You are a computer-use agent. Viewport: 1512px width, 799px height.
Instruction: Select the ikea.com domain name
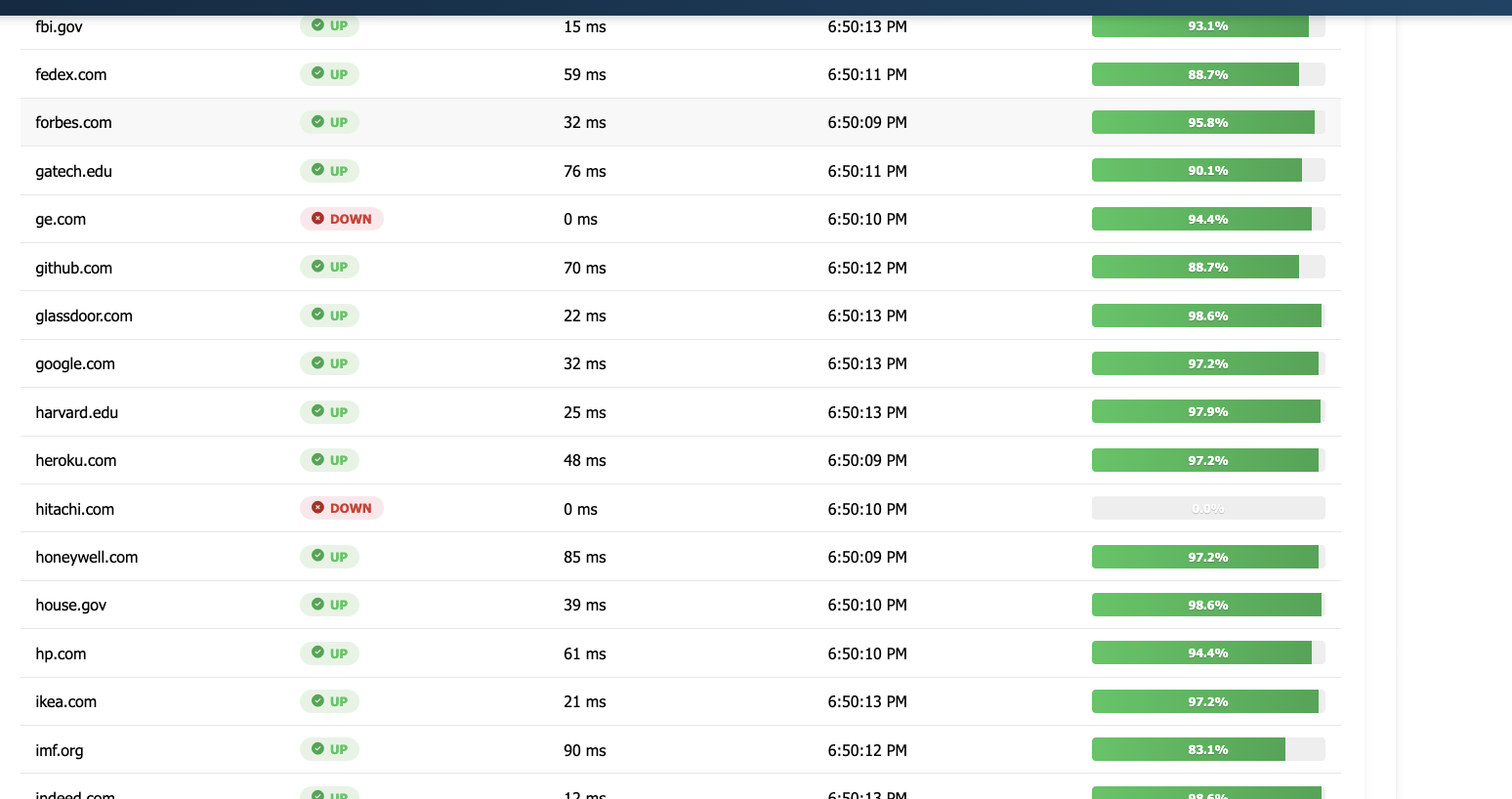pyautogui.click(x=65, y=701)
